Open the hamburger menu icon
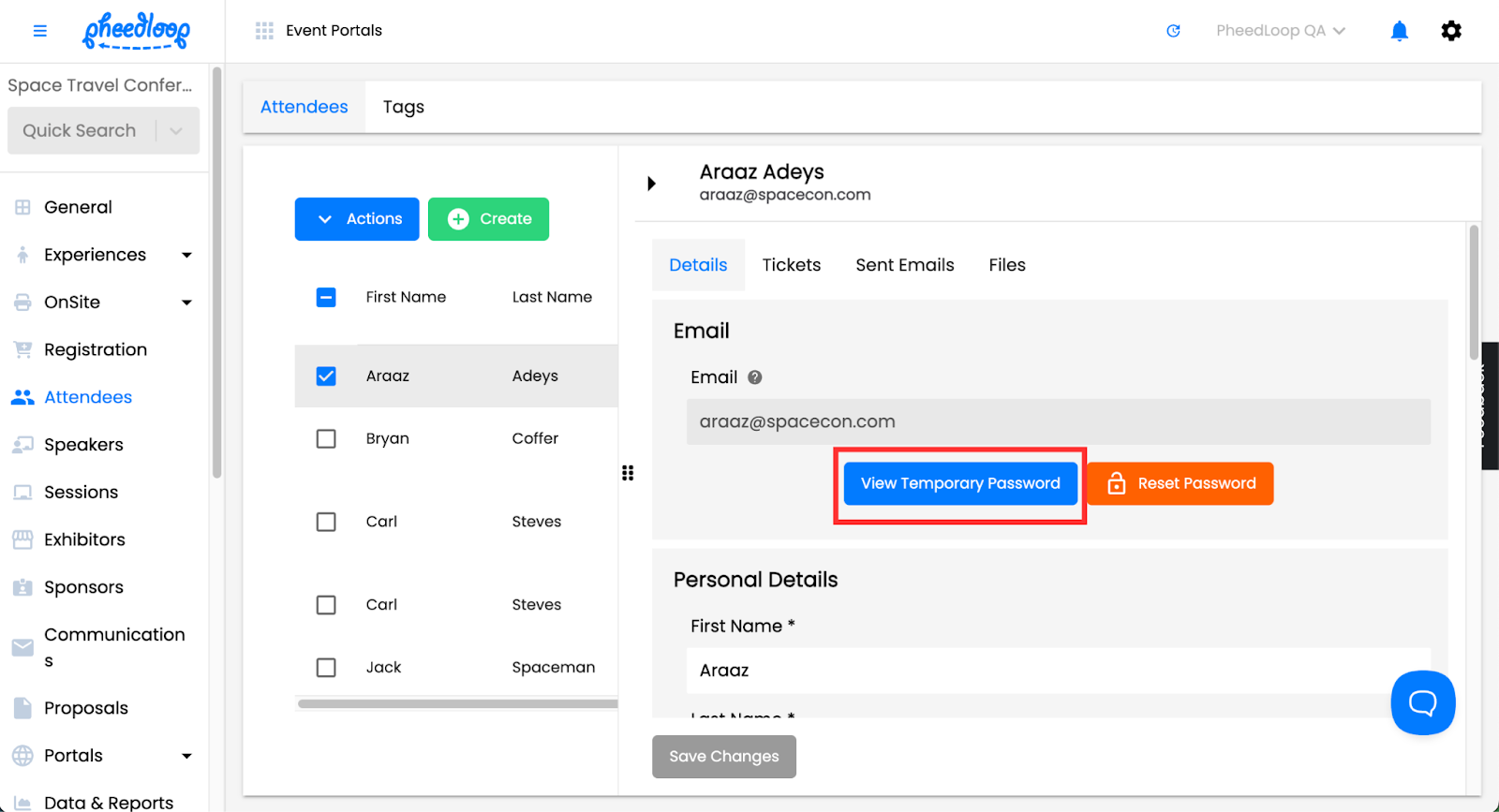Viewport: 1499px width, 812px height. pos(39,31)
